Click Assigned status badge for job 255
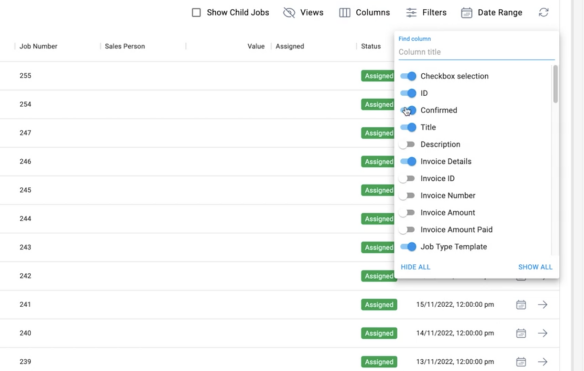The image size is (584, 371). [378, 76]
